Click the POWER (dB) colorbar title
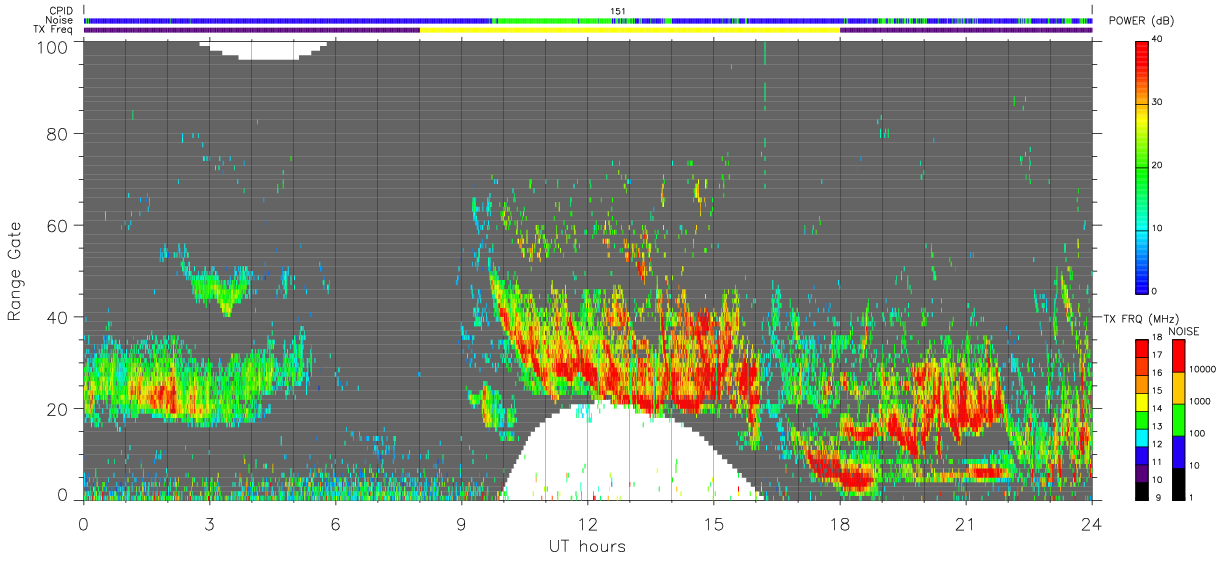 point(1142,21)
